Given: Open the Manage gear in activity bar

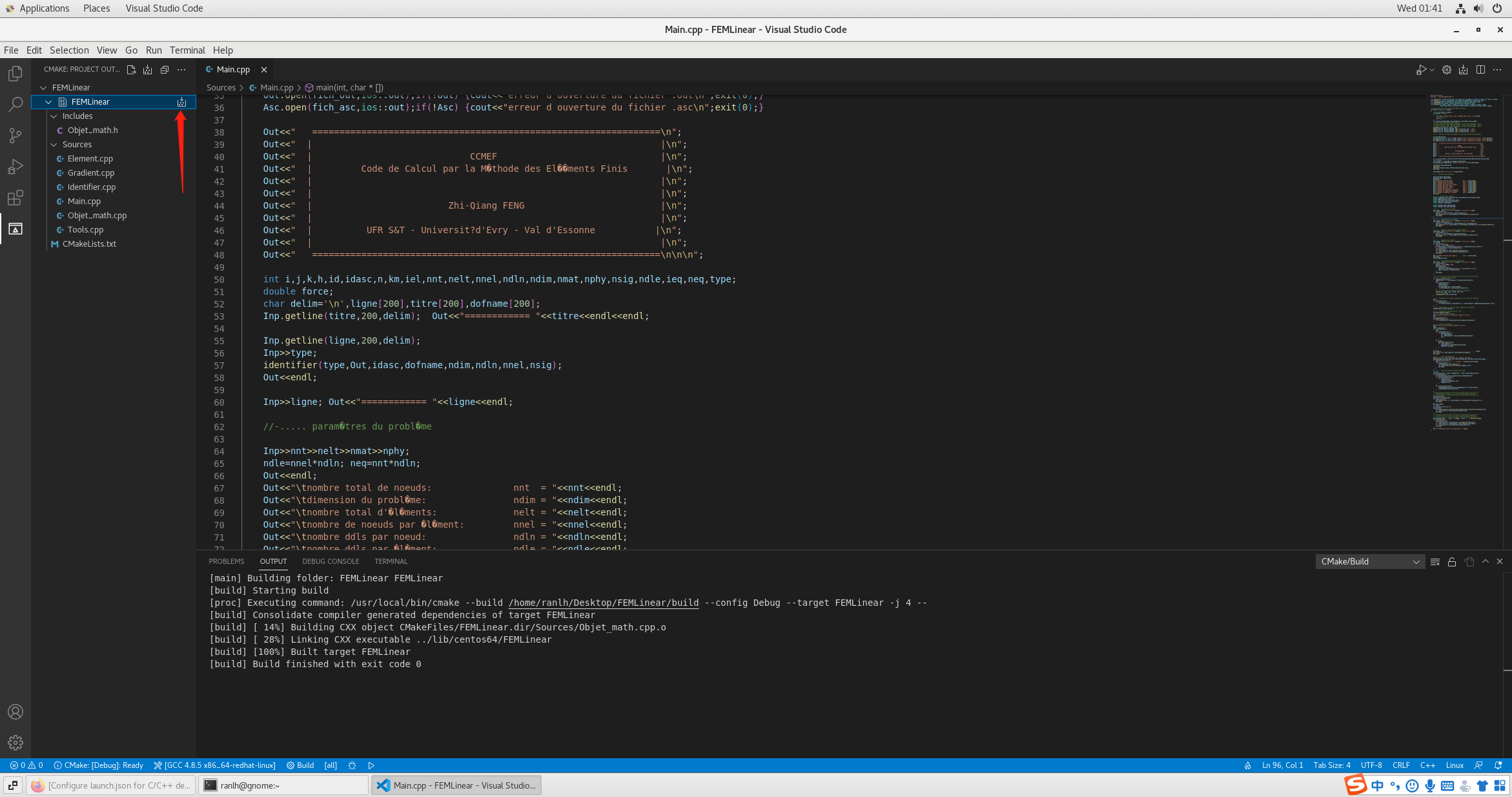Looking at the screenshot, I should [x=15, y=743].
